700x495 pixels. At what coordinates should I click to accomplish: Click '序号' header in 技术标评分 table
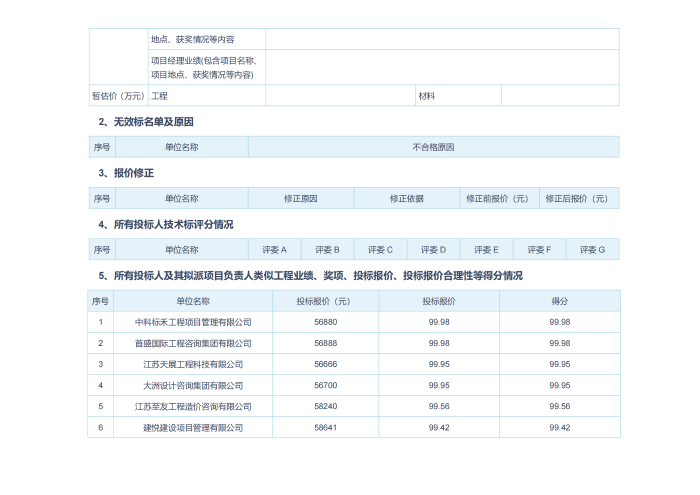pyautogui.click(x=102, y=250)
